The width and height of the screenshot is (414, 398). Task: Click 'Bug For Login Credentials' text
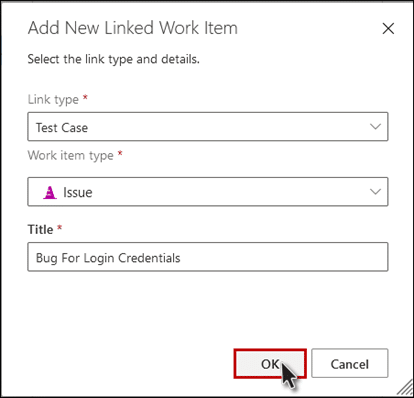click(x=108, y=258)
